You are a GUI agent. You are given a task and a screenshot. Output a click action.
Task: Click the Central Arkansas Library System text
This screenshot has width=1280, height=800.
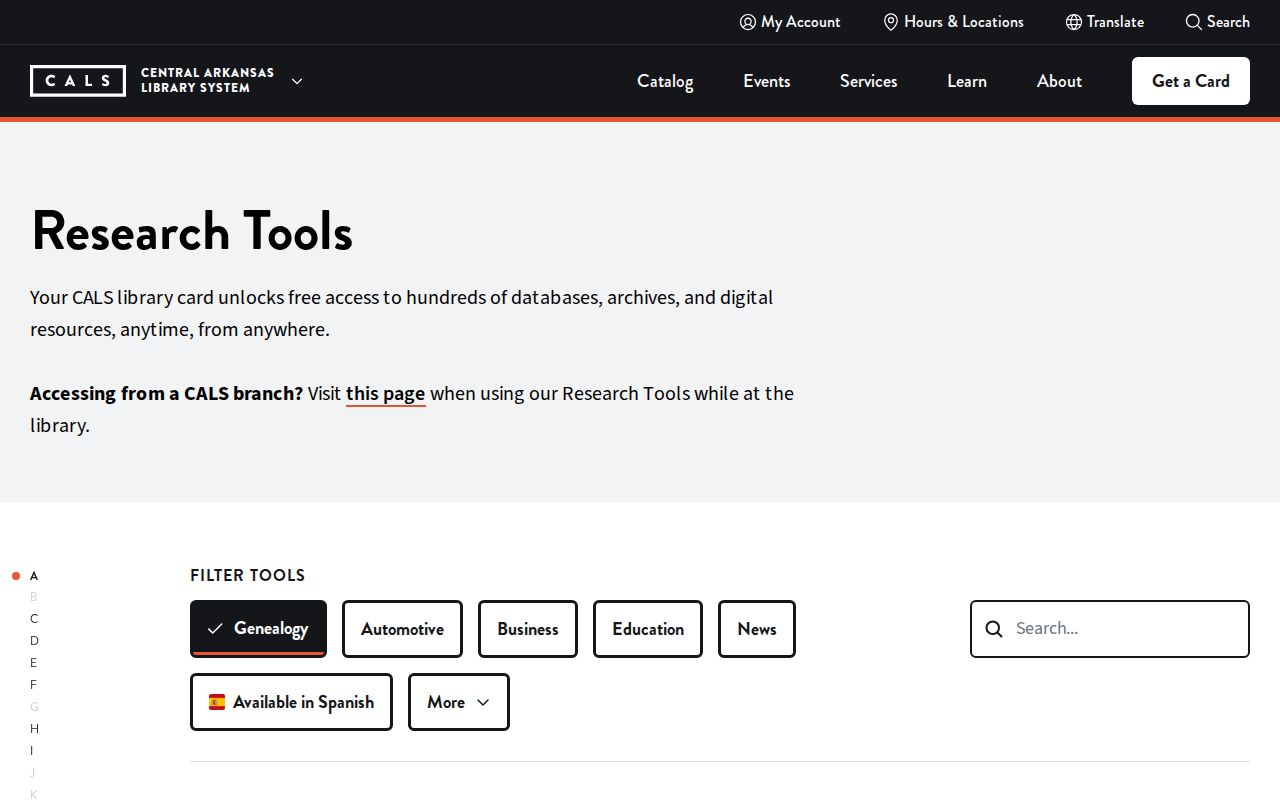(207, 80)
